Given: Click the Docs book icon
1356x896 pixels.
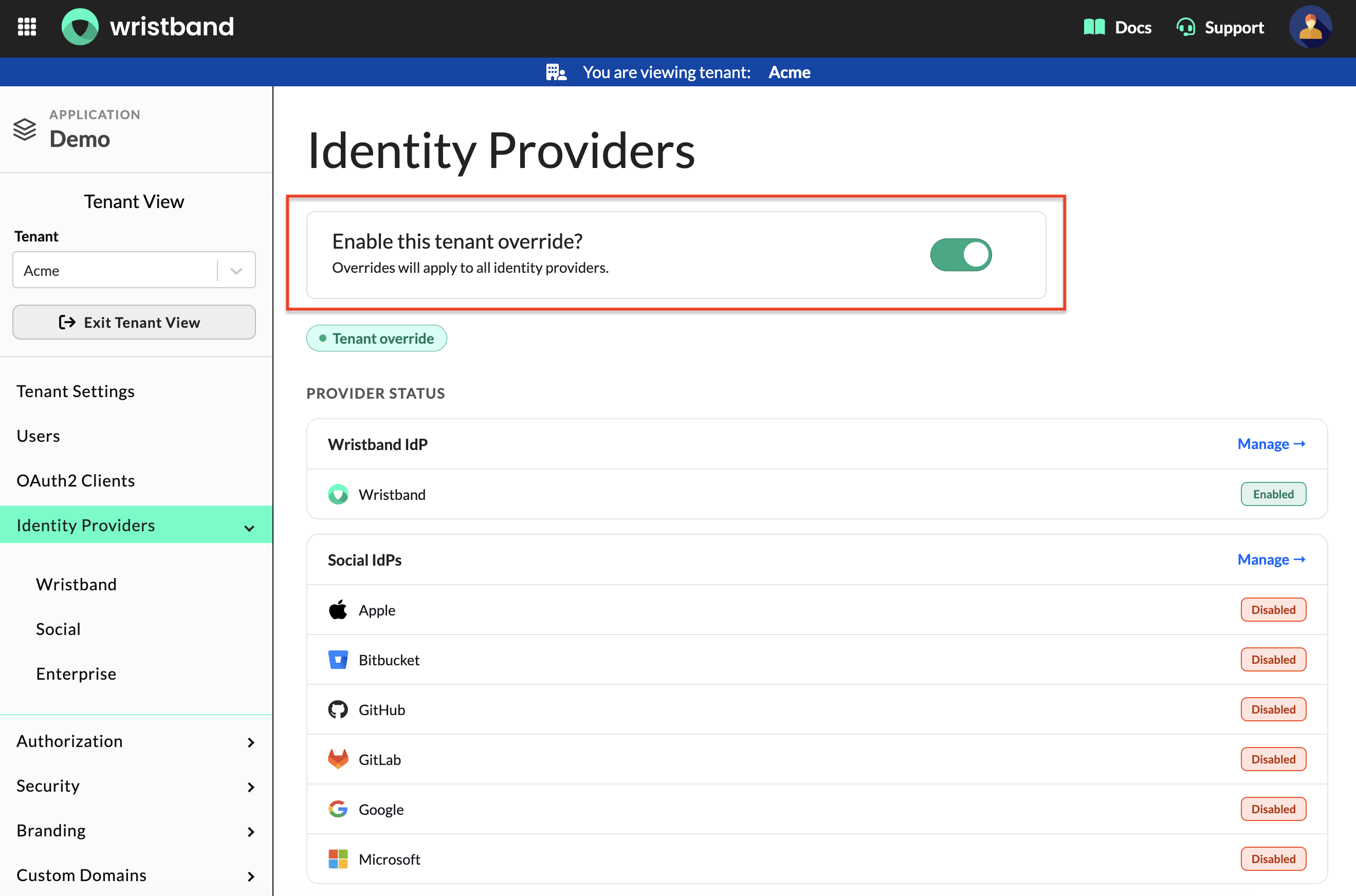Looking at the screenshot, I should (x=1094, y=27).
